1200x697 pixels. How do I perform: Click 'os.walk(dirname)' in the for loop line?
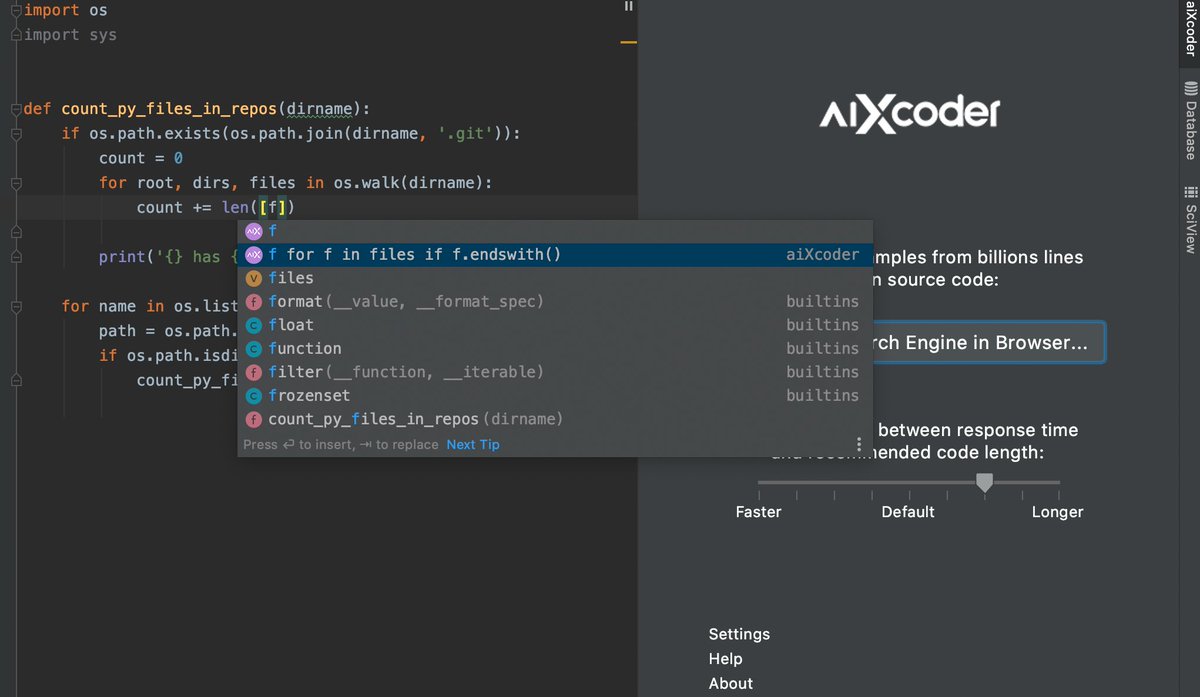(x=408, y=183)
